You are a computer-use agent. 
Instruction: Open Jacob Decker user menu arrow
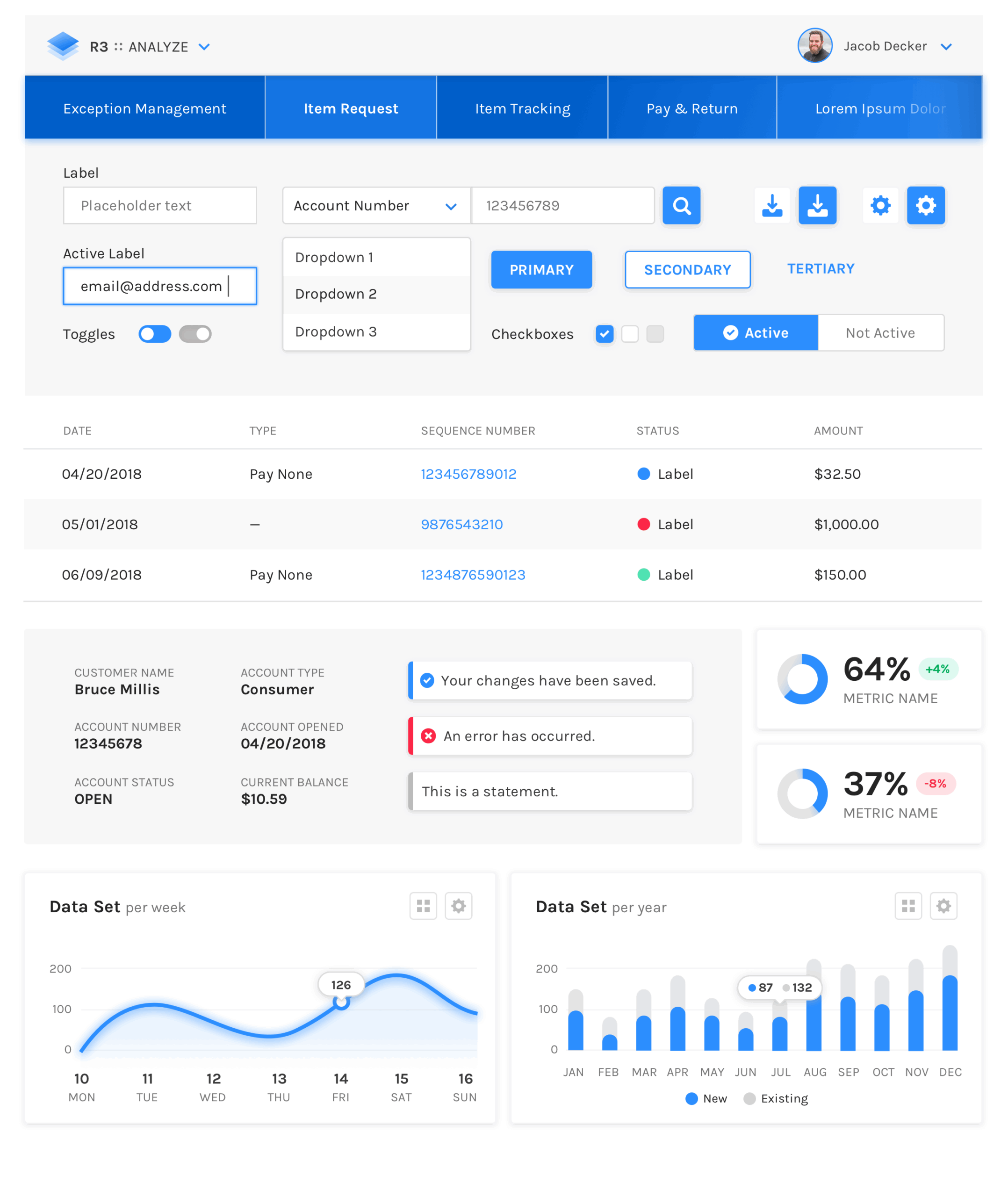click(x=946, y=47)
